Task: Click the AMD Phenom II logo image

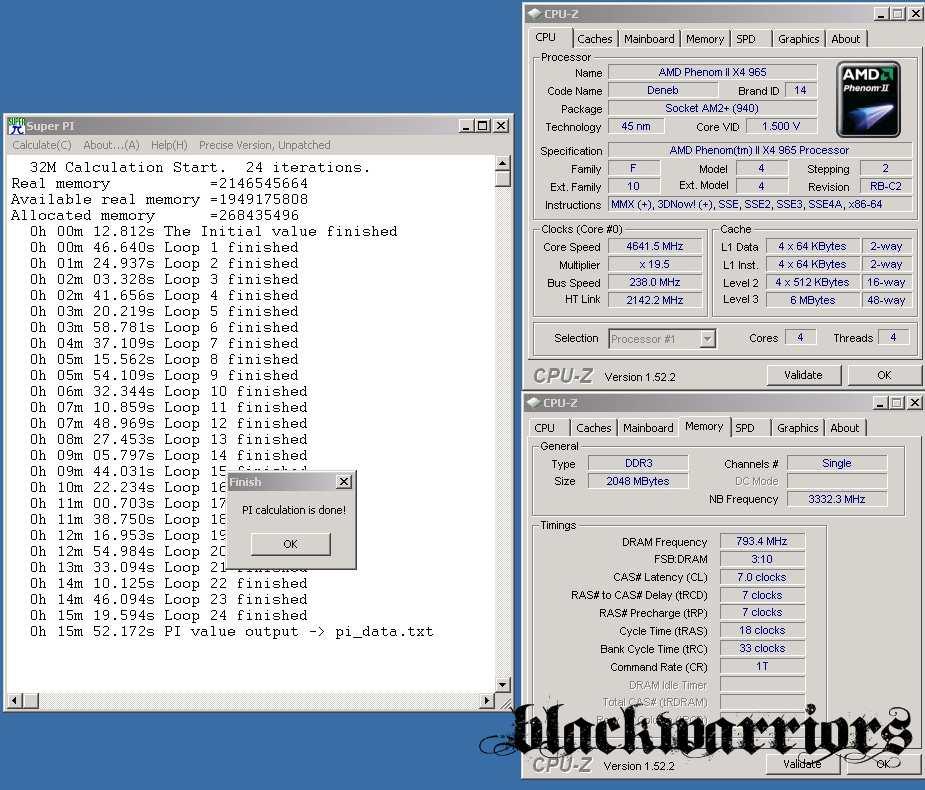Action: coord(868,99)
